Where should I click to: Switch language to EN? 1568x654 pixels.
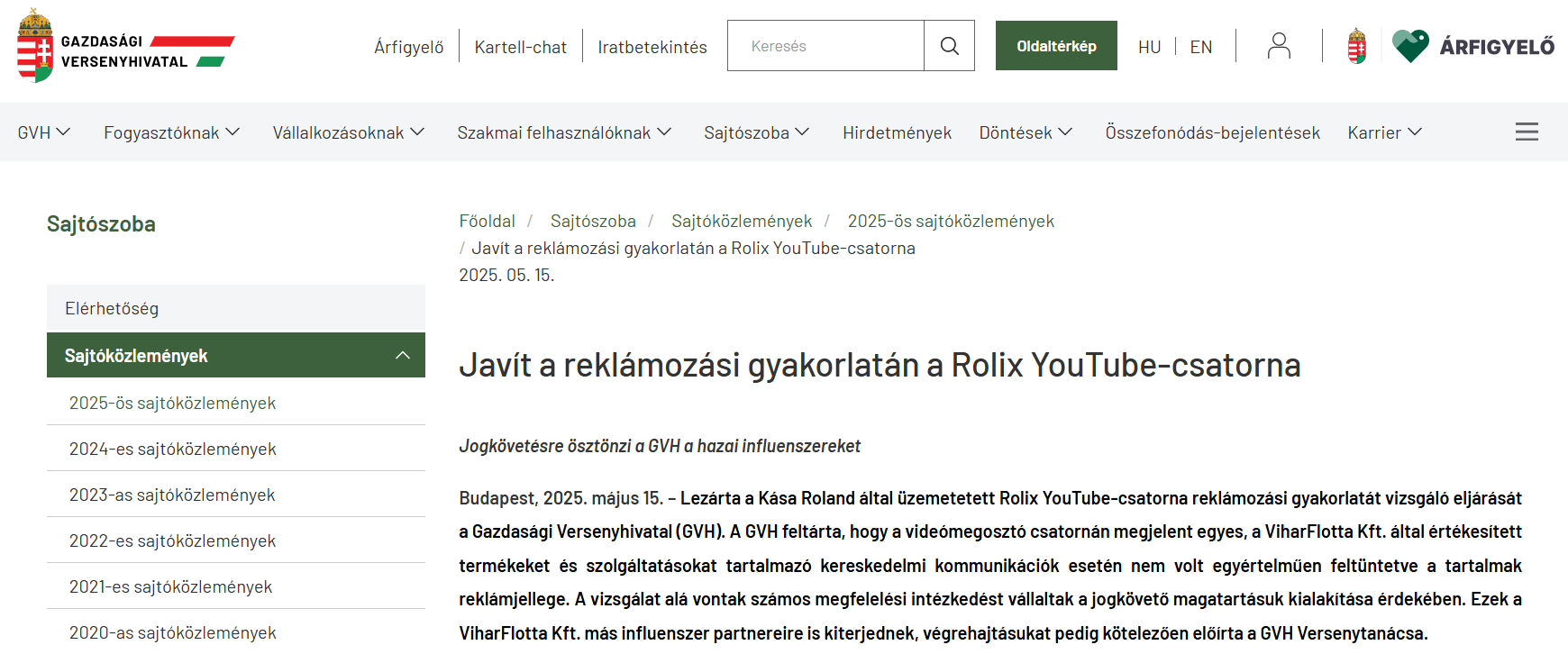[x=1201, y=47]
